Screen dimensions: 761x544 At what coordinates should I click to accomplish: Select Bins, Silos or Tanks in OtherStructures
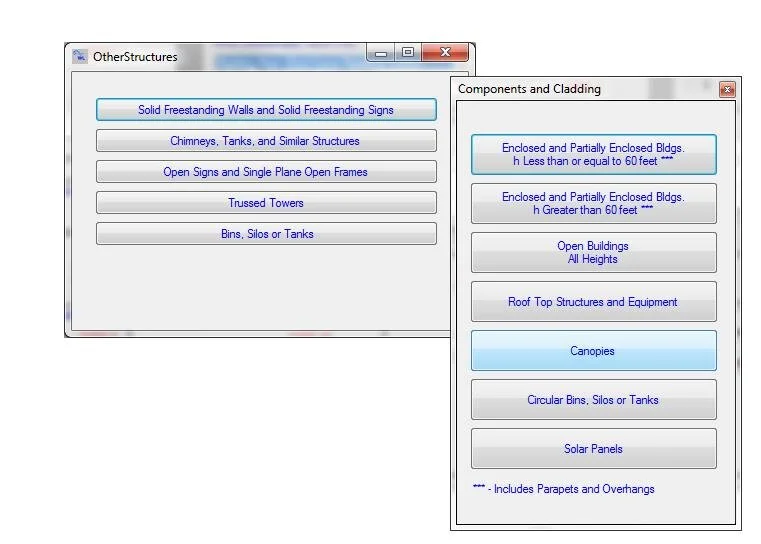pyautogui.click(x=266, y=234)
